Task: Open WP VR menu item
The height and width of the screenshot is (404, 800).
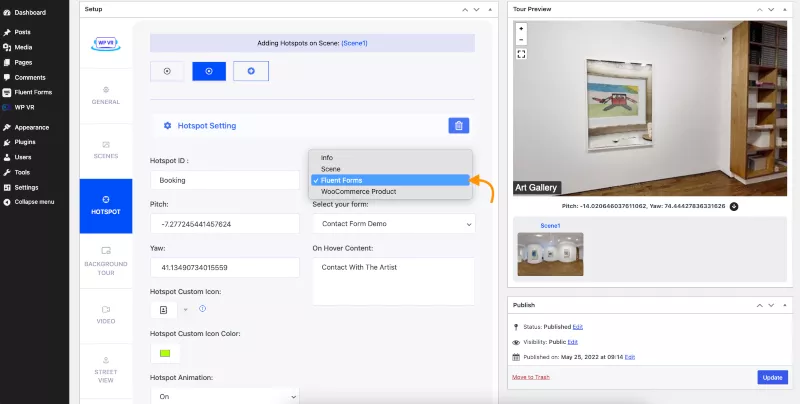Action: (19, 108)
